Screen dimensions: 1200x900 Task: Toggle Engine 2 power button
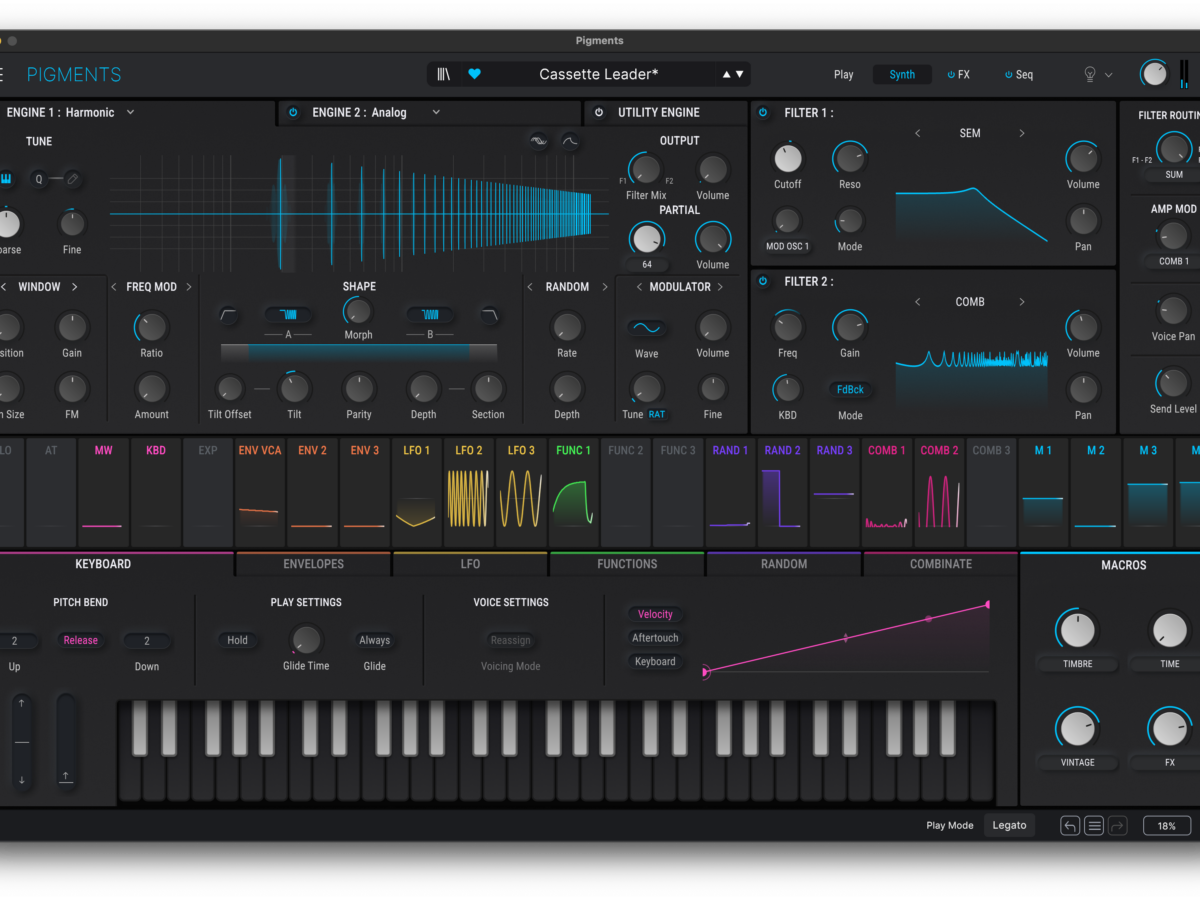293,113
